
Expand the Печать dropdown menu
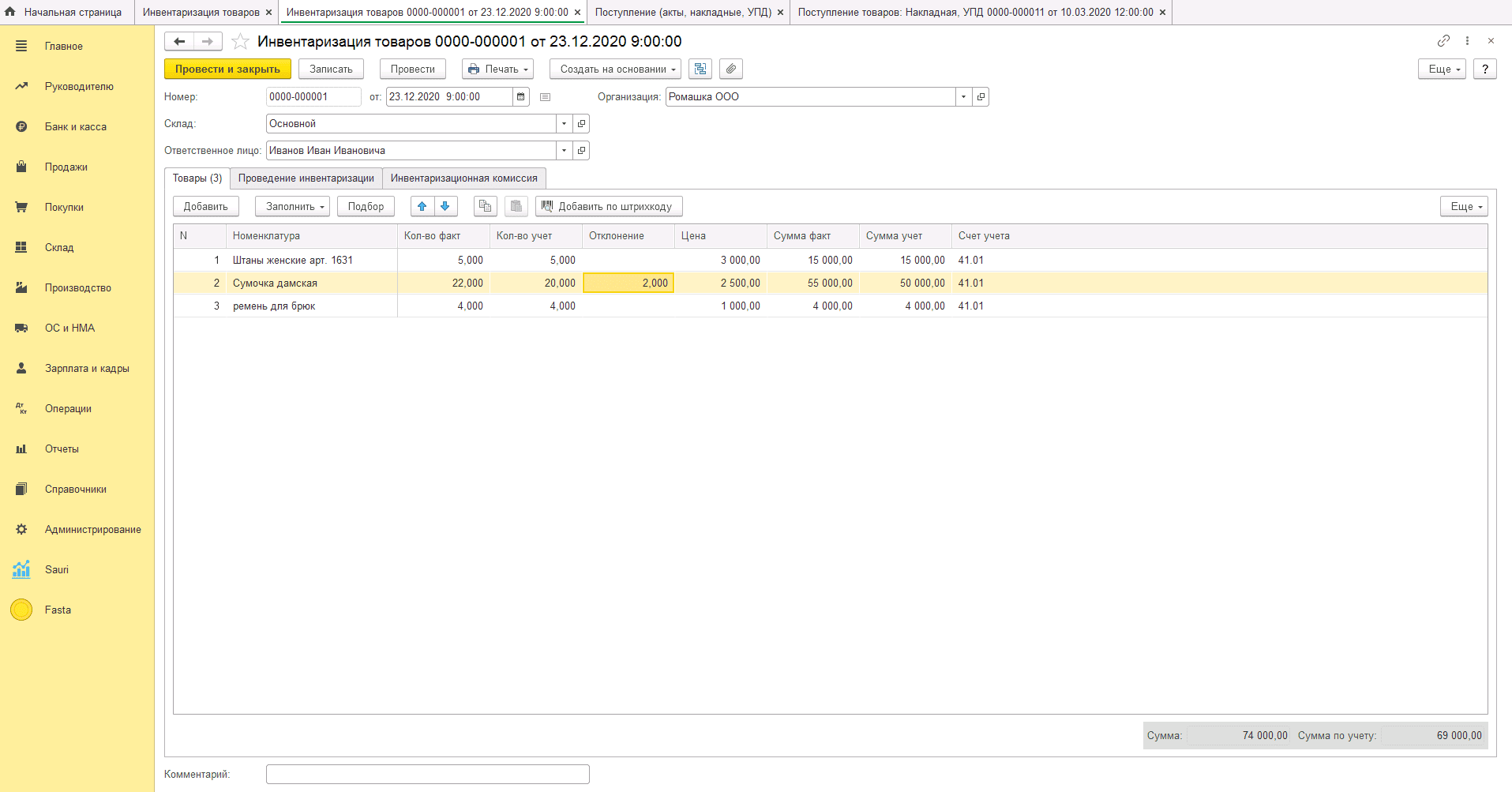497,69
